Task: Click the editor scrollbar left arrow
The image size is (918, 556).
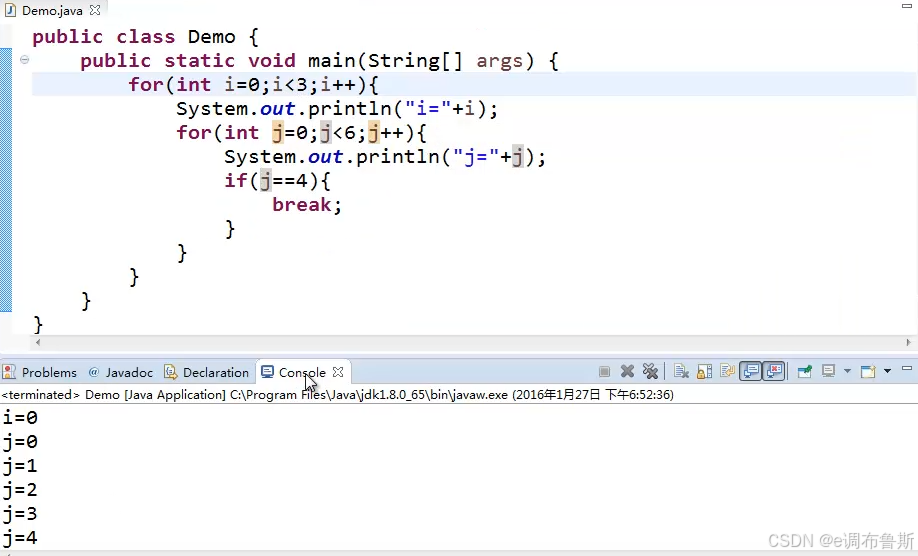Action: (x=38, y=342)
